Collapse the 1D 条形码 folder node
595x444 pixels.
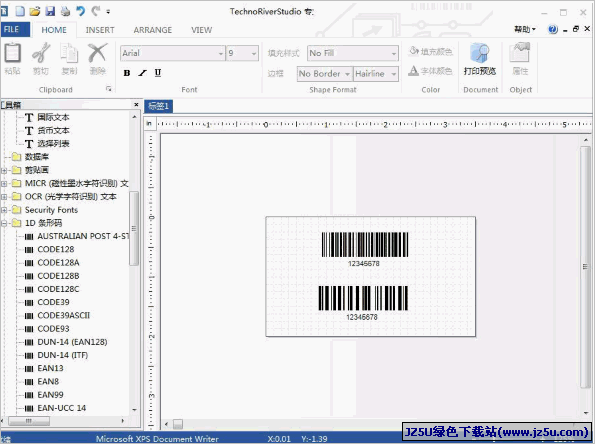point(4,224)
